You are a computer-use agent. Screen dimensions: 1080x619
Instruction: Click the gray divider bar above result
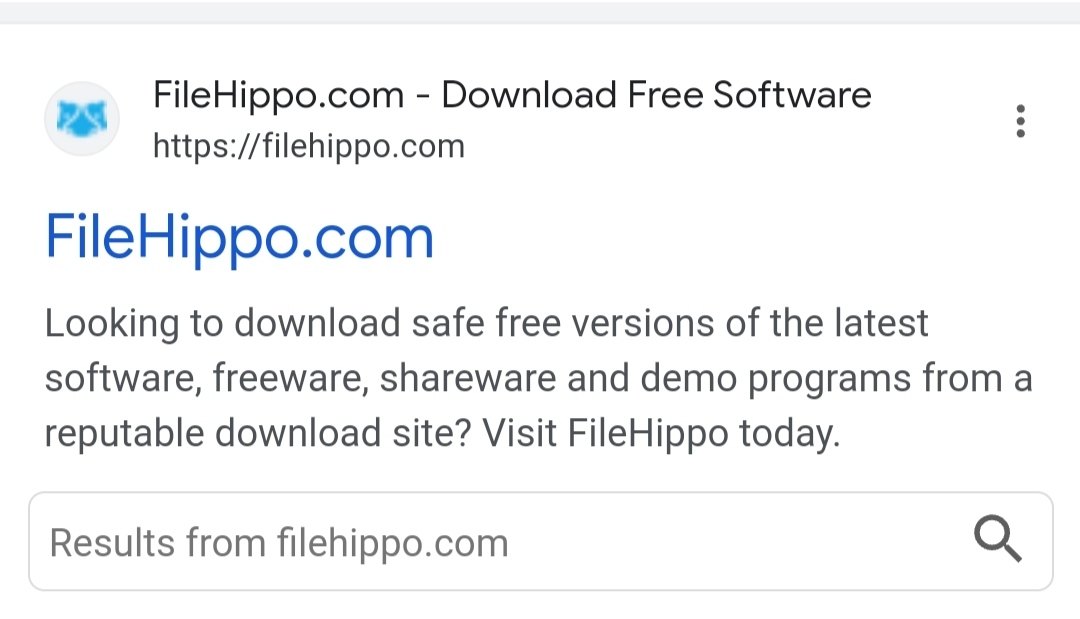point(540,12)
